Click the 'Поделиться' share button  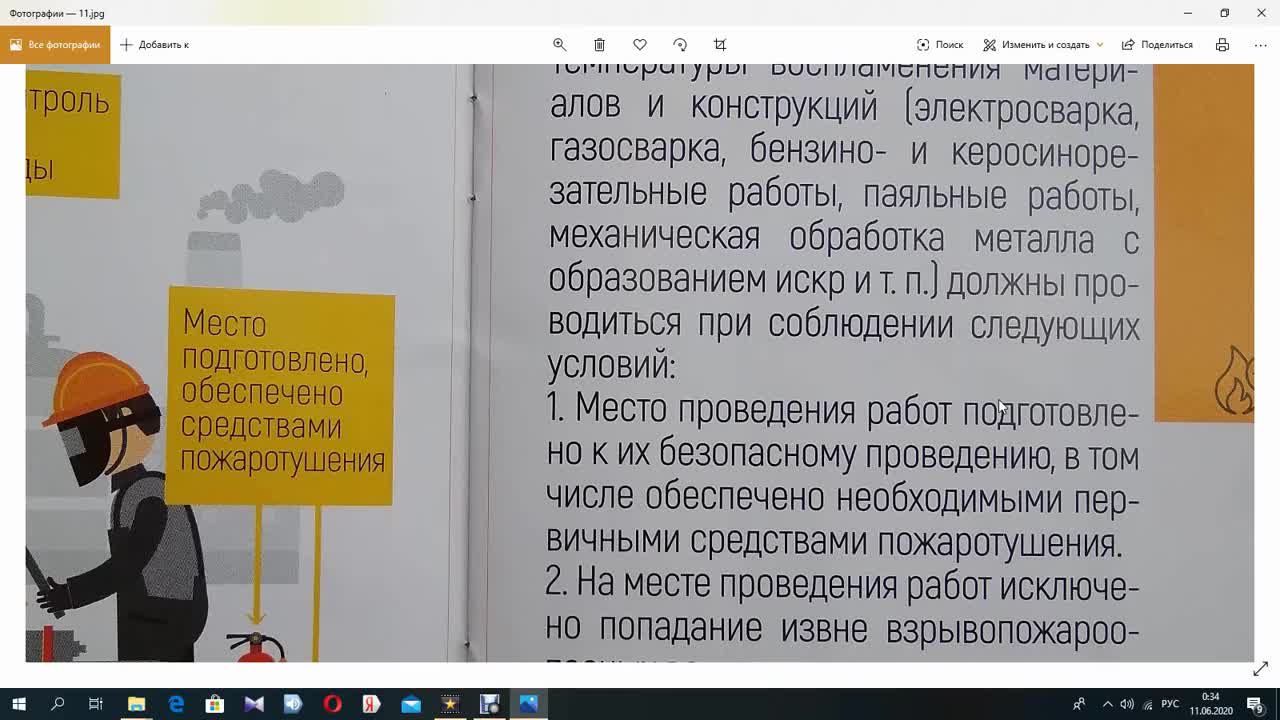[x=1157, y=45]
